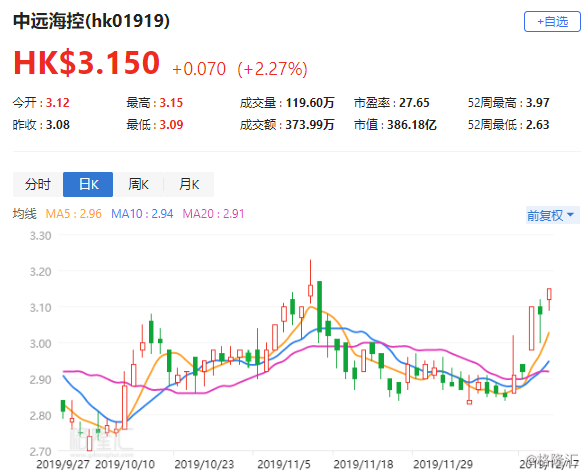The height and width of the screenshot is (474, 586).
Task: Click the 均线 label
Action: (25, 214)
